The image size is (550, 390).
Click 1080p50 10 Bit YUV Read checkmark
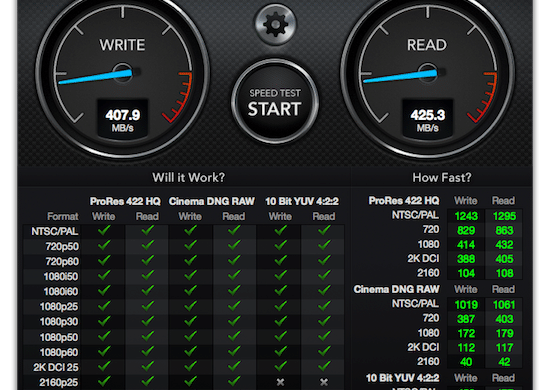(x=324, y=337)
